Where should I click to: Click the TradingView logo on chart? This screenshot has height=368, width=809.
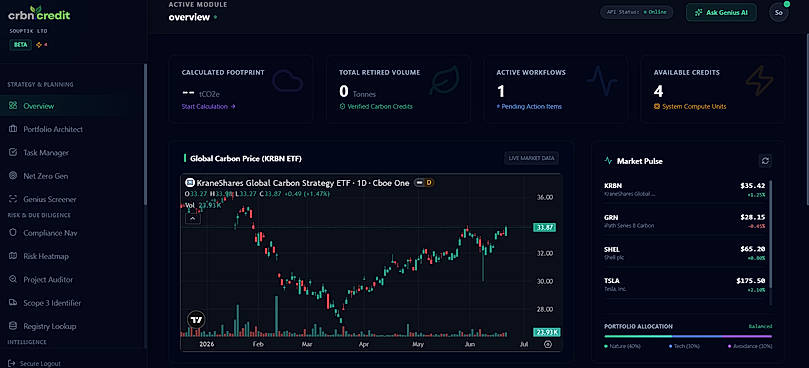(x=196, y=320)
